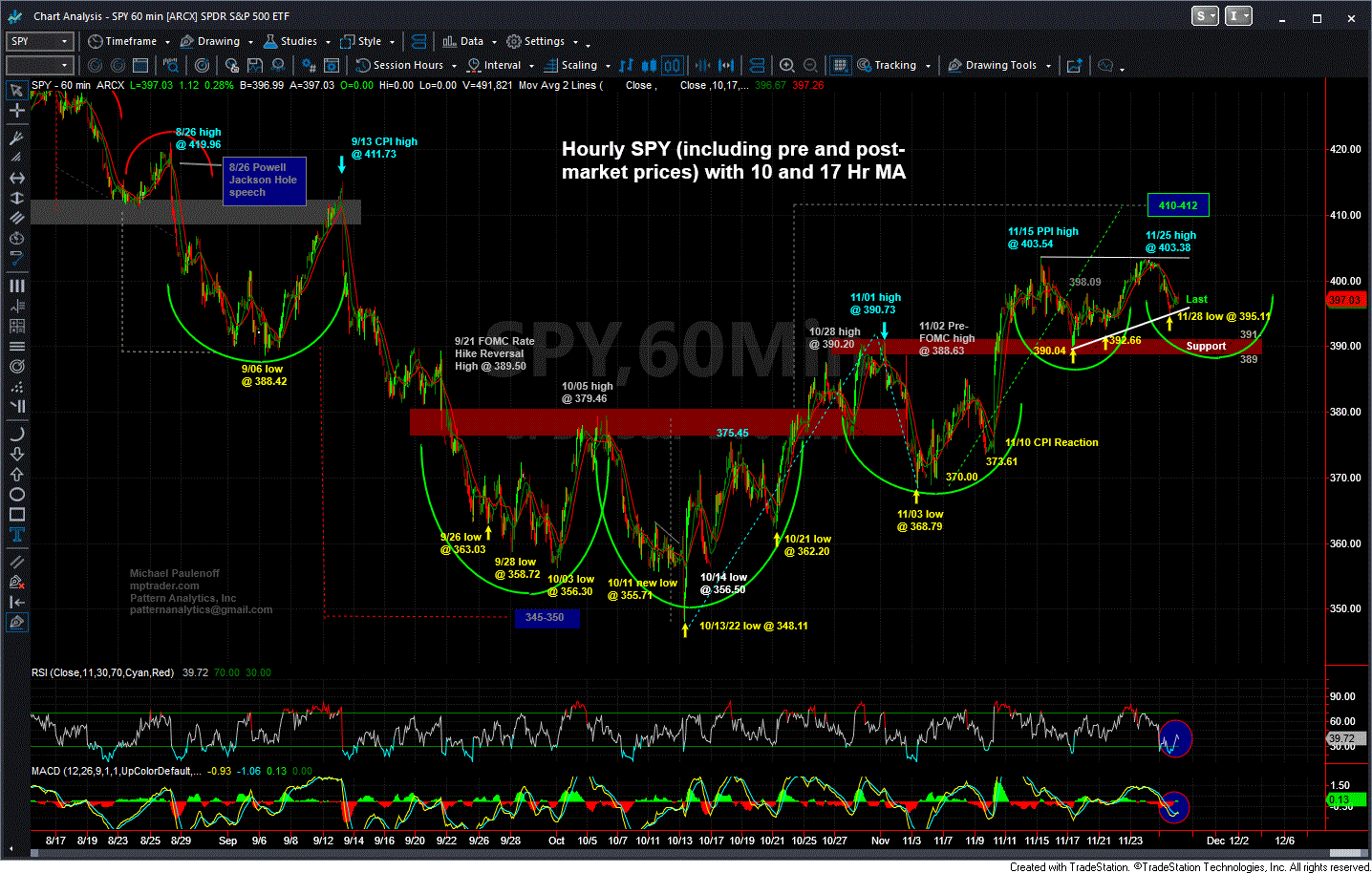Screen dimensions: 1372x873
Task: Click the share chart image icon
Action: tap(1074, 65)
